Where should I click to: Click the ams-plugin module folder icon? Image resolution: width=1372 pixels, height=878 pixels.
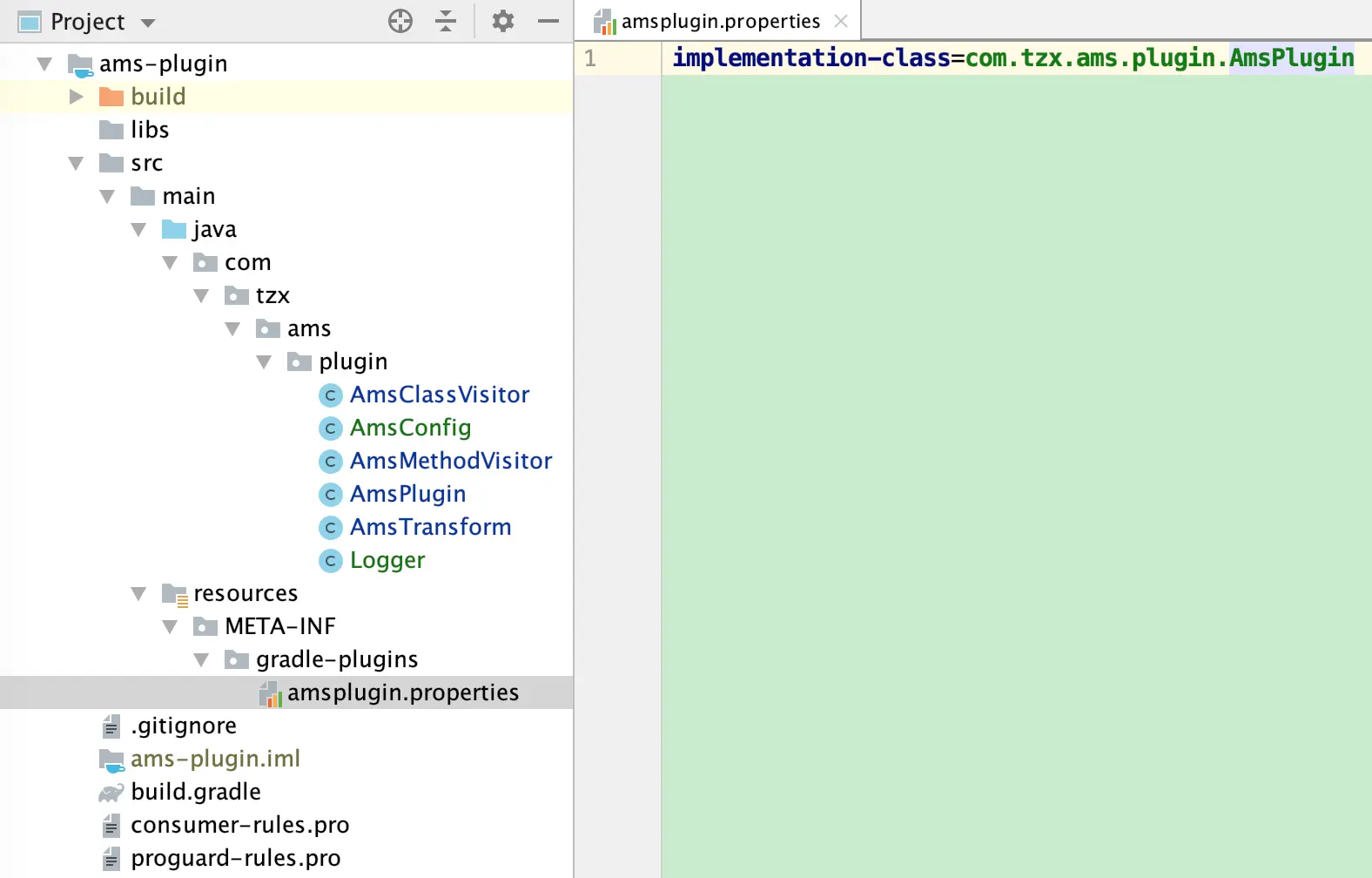[x=80, y=65]
